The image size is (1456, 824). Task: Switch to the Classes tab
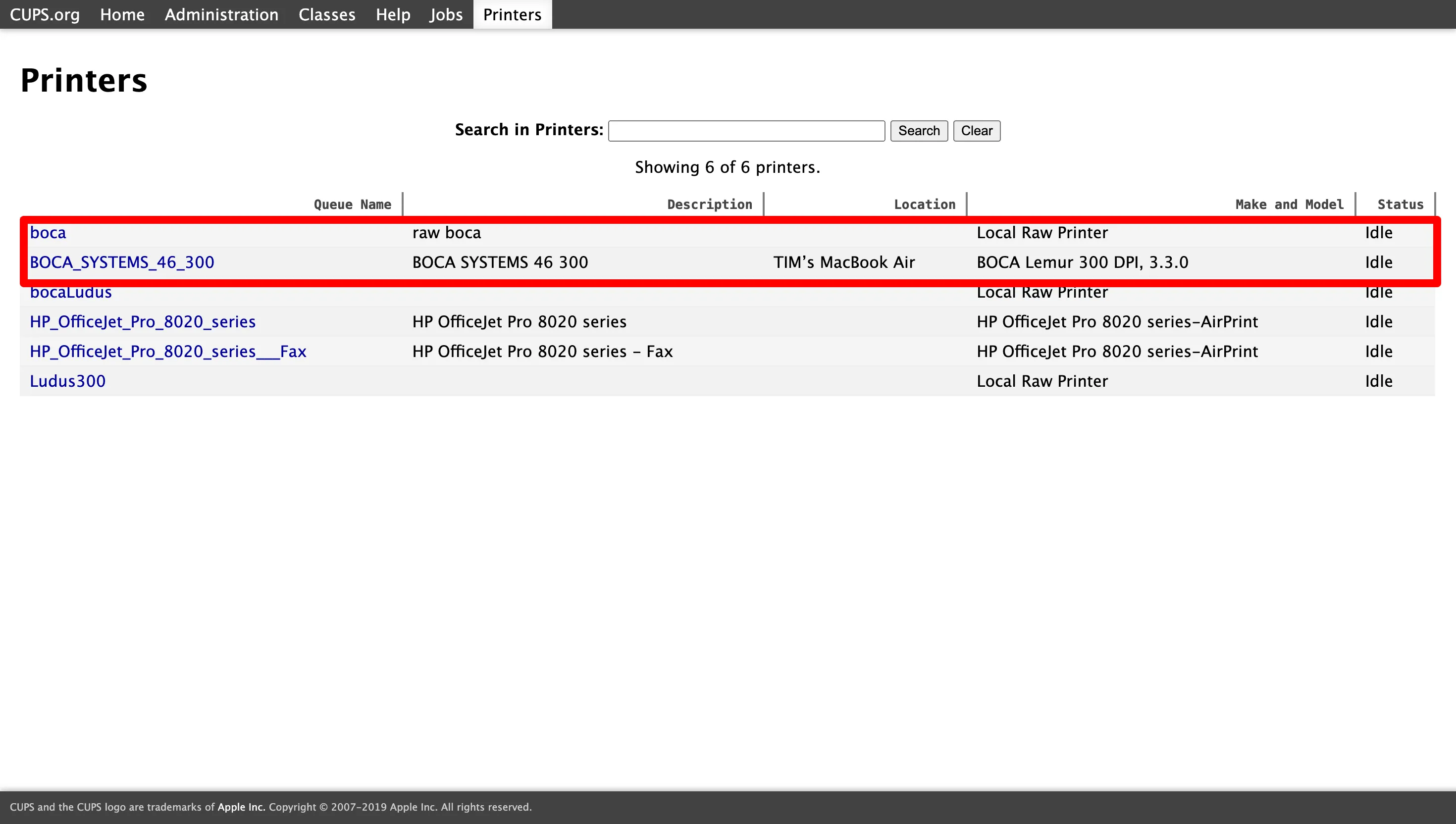coord(327,14)
